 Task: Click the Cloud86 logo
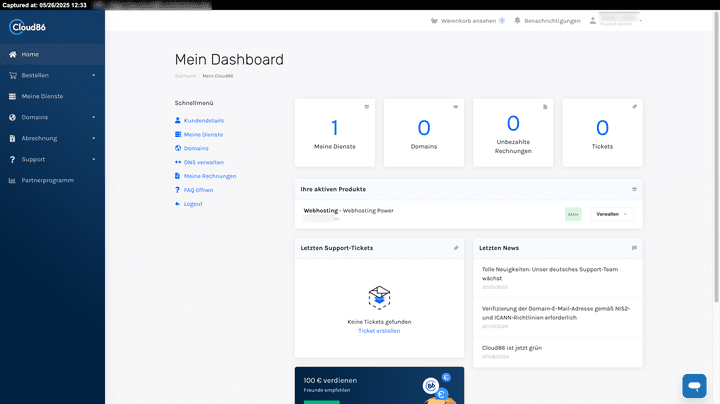point(28,27)
